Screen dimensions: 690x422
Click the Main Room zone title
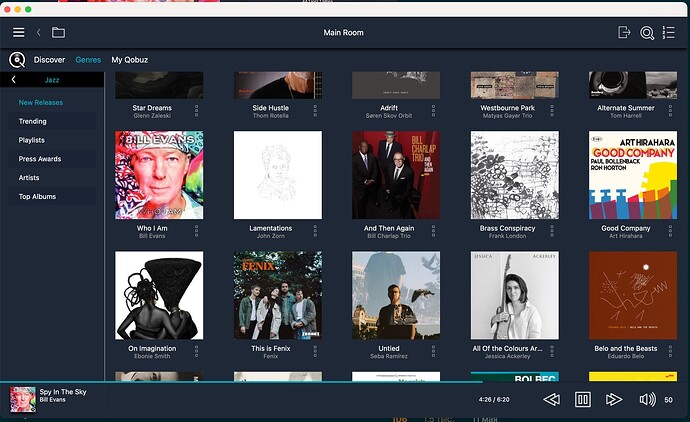click(344, 33)
